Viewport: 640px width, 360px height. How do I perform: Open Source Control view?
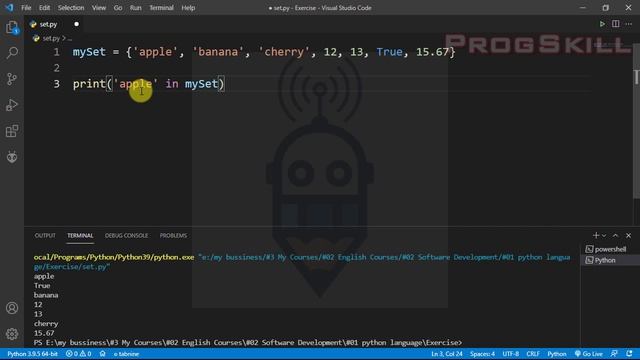pyautogui.click(x=12, y=79)
